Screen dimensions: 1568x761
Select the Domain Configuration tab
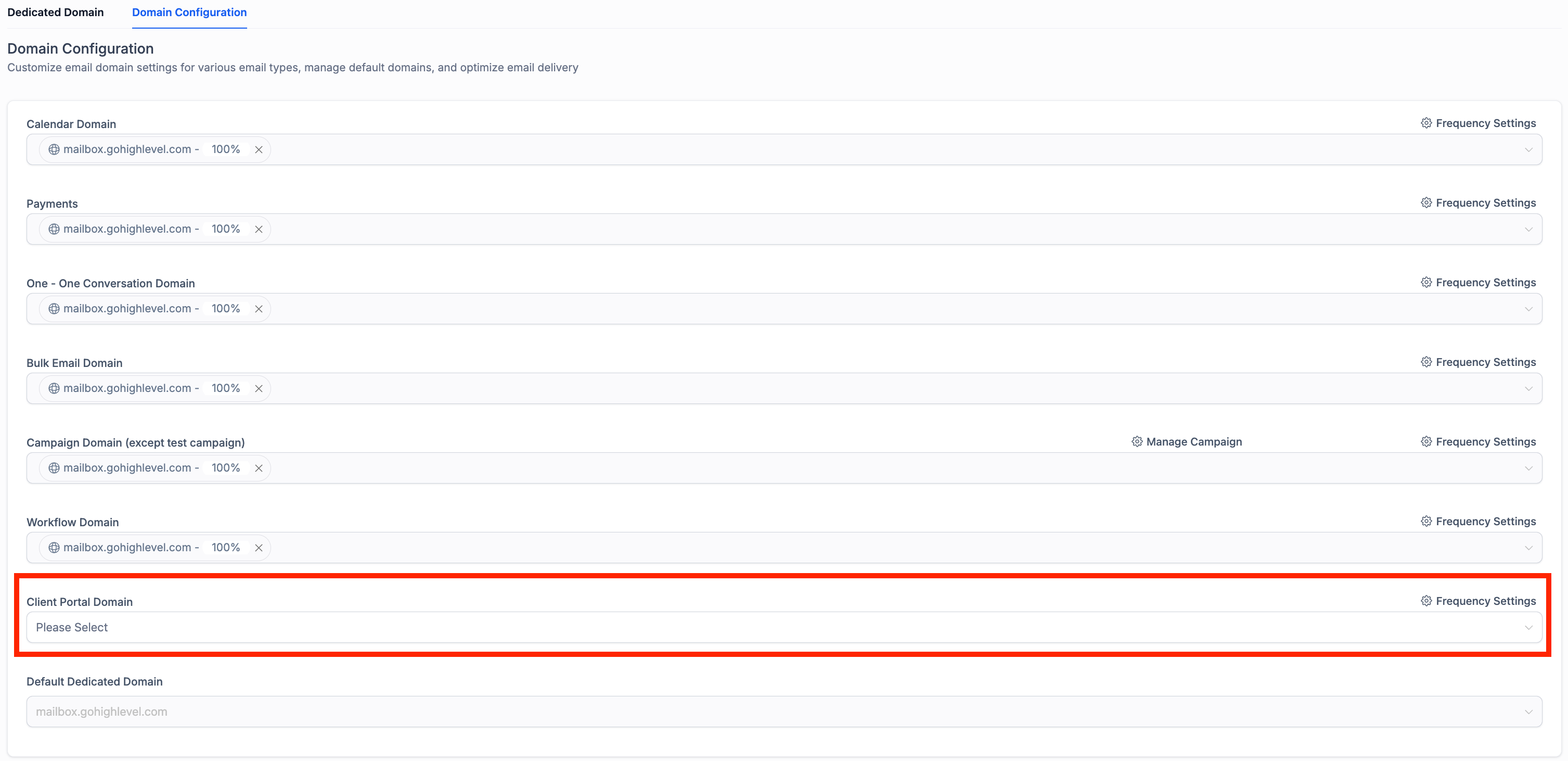click(189, 12)
